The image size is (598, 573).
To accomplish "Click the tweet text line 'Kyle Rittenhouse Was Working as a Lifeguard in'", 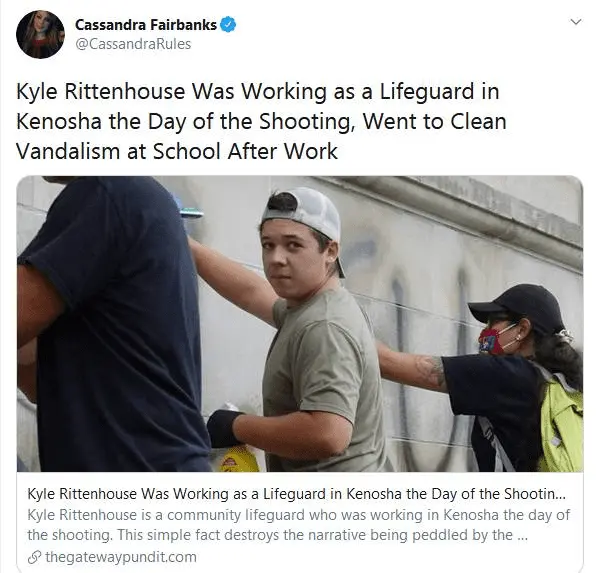I will coord(258,92).
